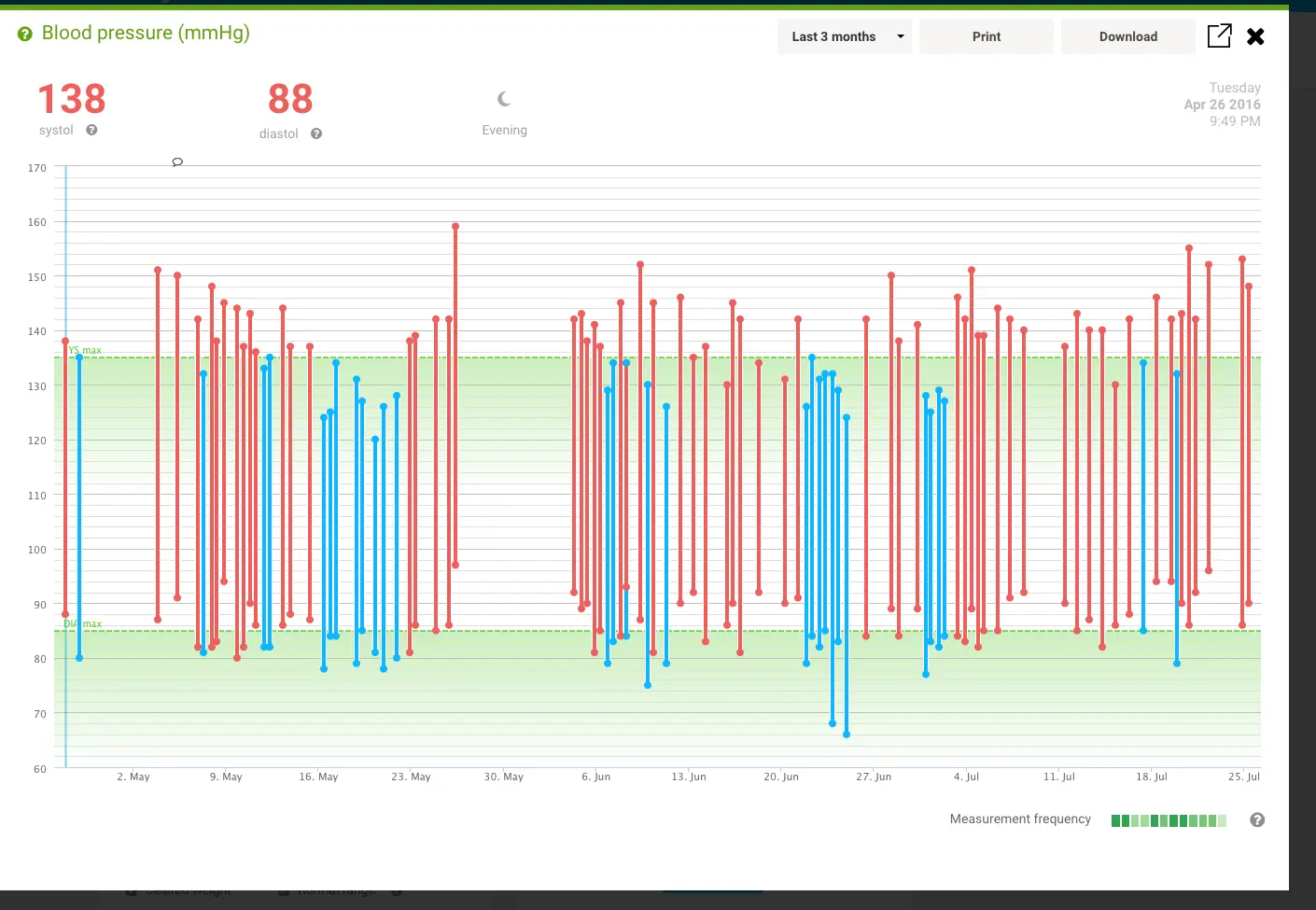Click the Download button
Viewport: 1316px width, 910px height.
click(x=1127, y=36)
